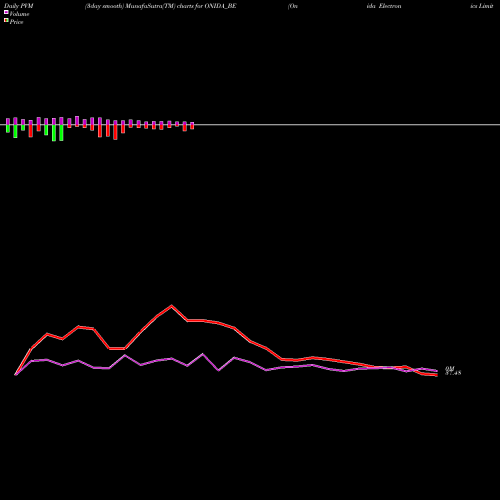
Task: Click the Price legend color swatch
Action: [x=6, y=20]
